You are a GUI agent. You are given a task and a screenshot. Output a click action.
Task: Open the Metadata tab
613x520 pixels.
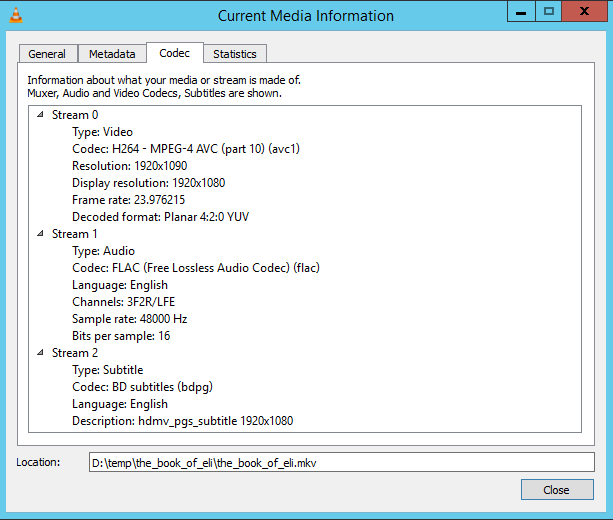pyautogui.click(x=112, y=54)
